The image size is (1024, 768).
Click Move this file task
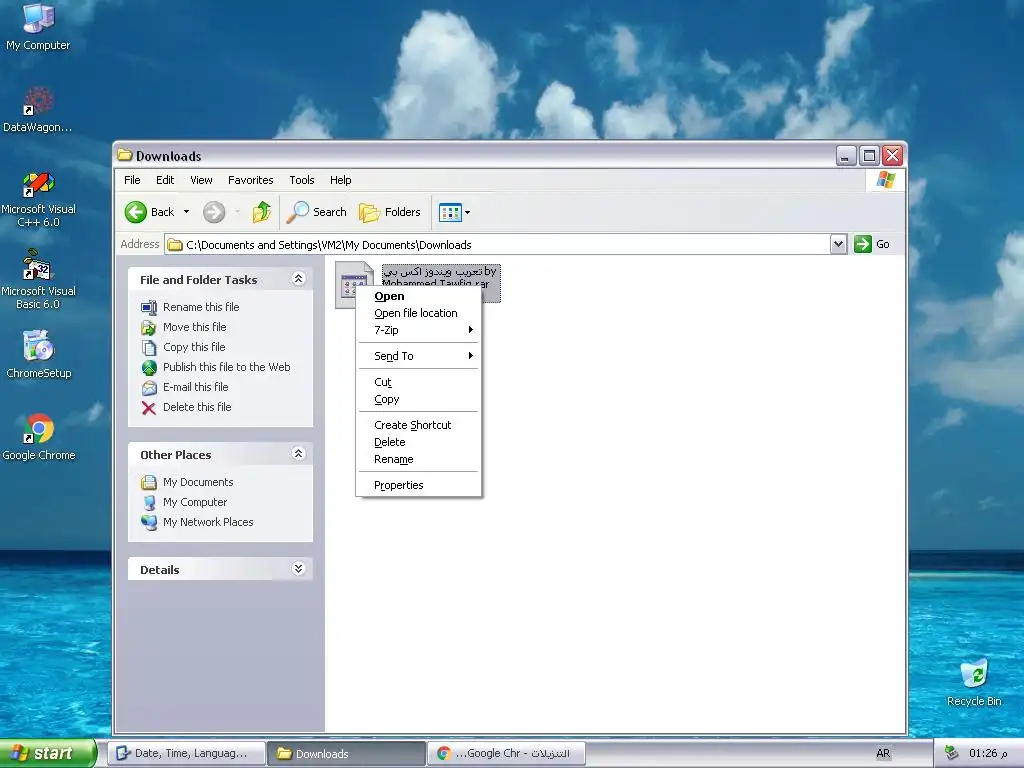tap(195, 327)
